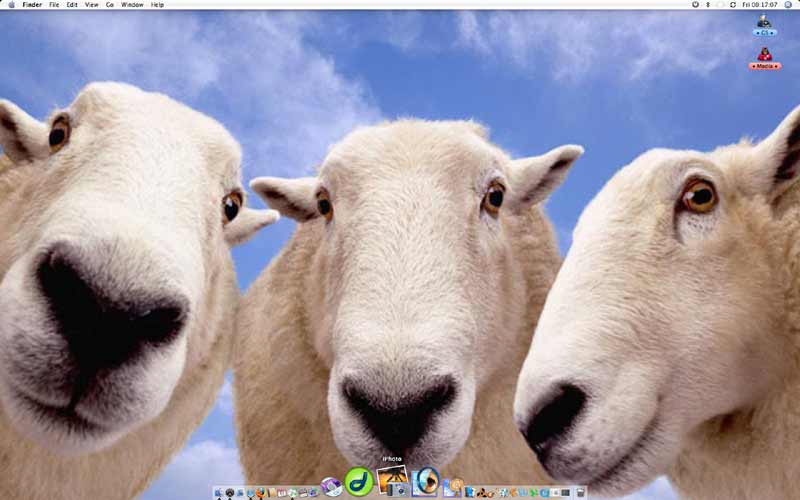
Task: Click the sync arrows menu bar icon
Action: [733, 5]
